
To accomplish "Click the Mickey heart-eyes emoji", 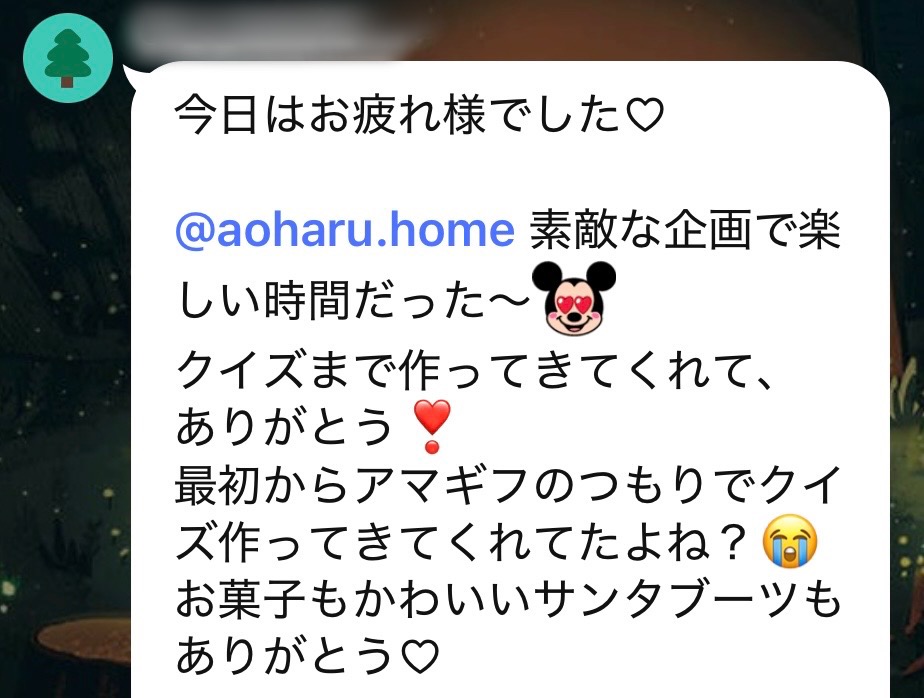I will click(x=573, y=298).
